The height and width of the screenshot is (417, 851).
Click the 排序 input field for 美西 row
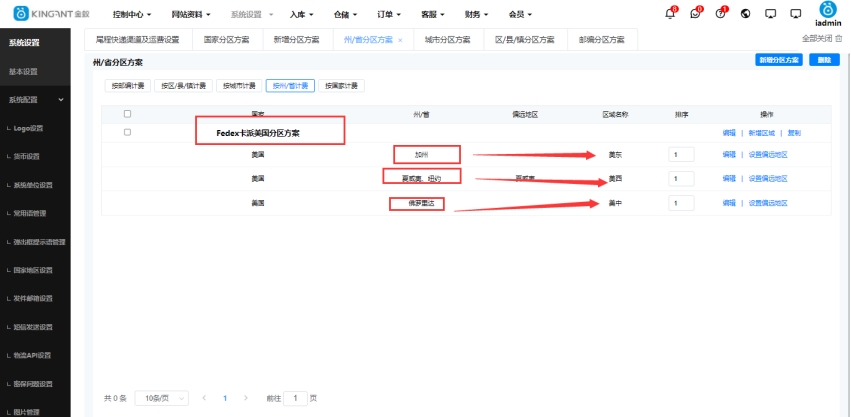681,179
